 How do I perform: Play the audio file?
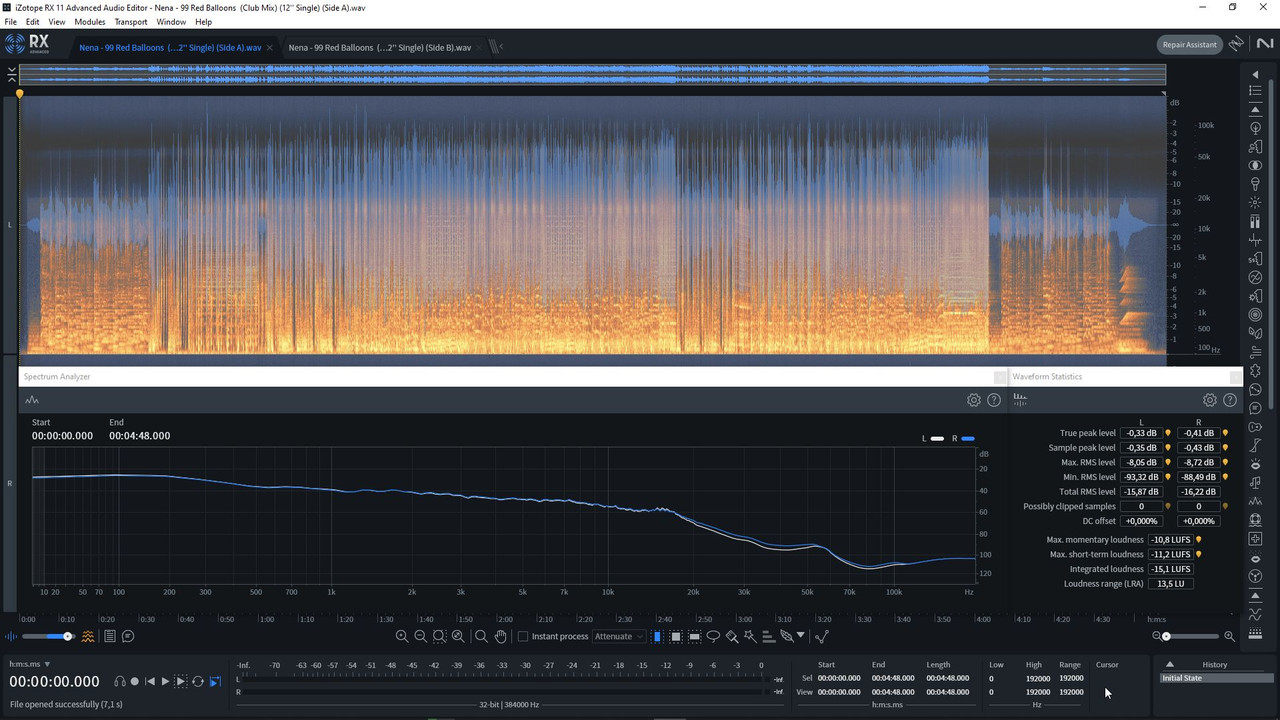click(x=165, y=681)
